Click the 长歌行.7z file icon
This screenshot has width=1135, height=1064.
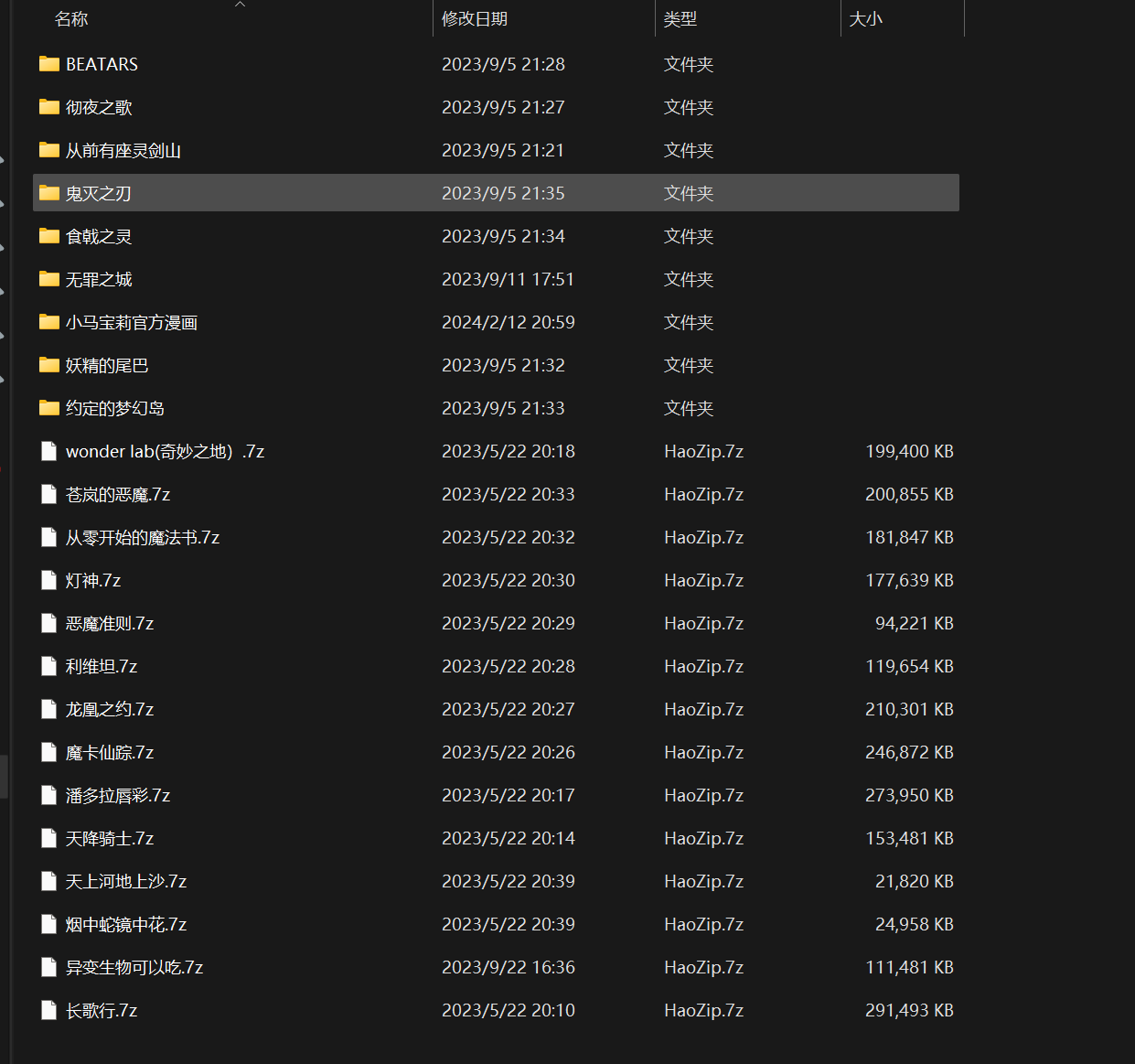[49, 1010]
